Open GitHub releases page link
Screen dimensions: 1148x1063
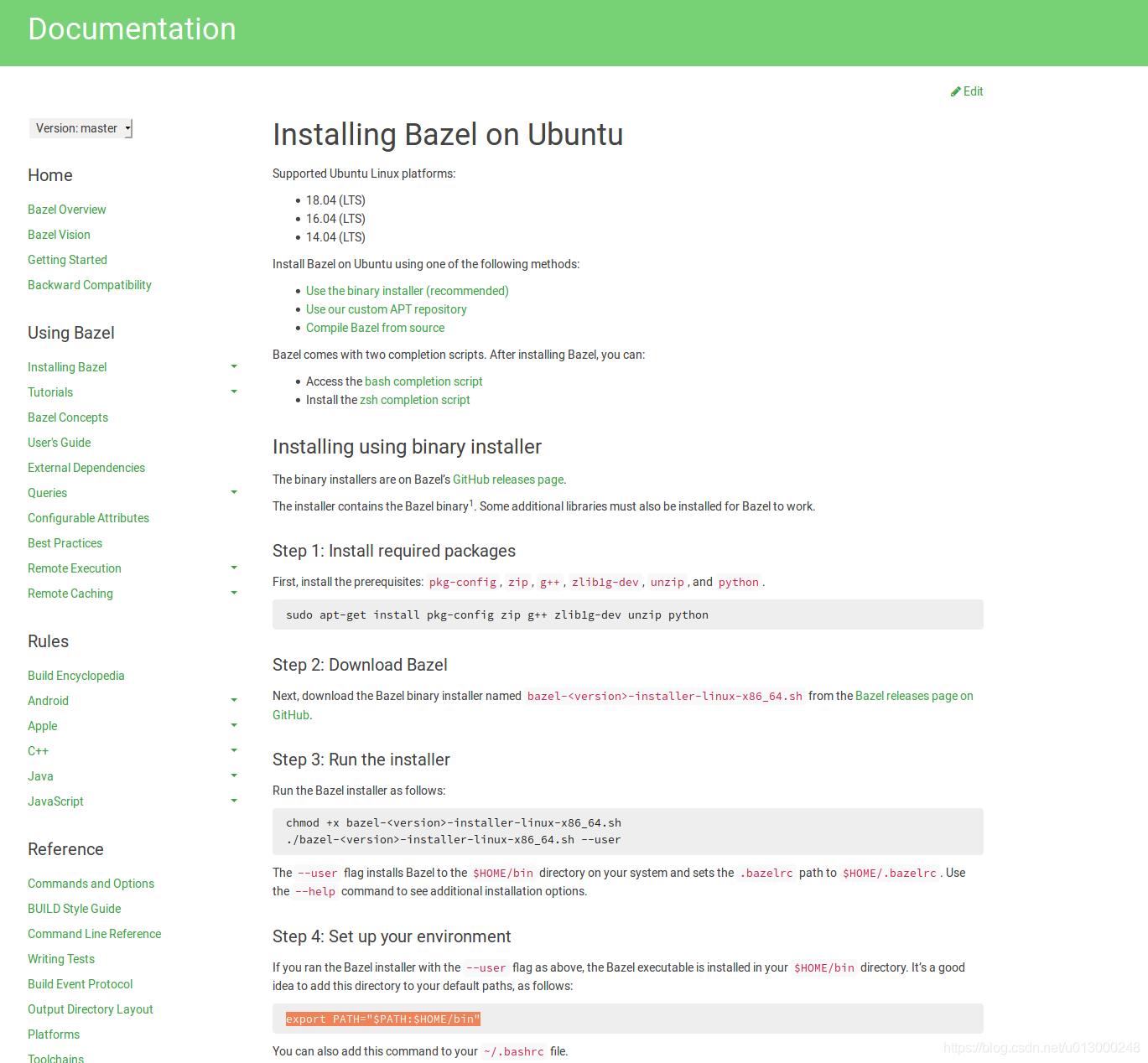tap(508, 480)
